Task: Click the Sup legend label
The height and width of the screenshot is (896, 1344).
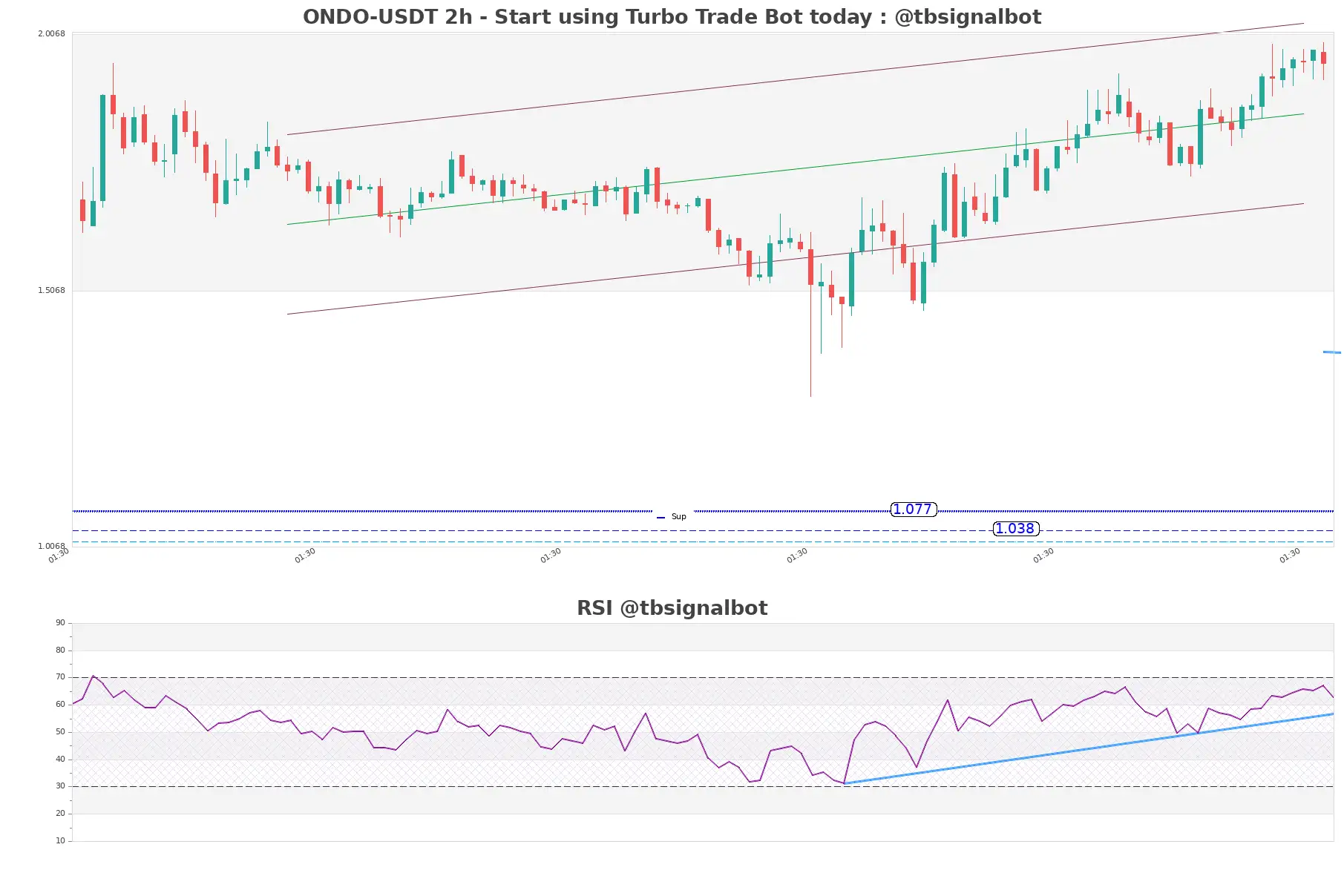Action: pyautogui.click(x=678, y=517)
